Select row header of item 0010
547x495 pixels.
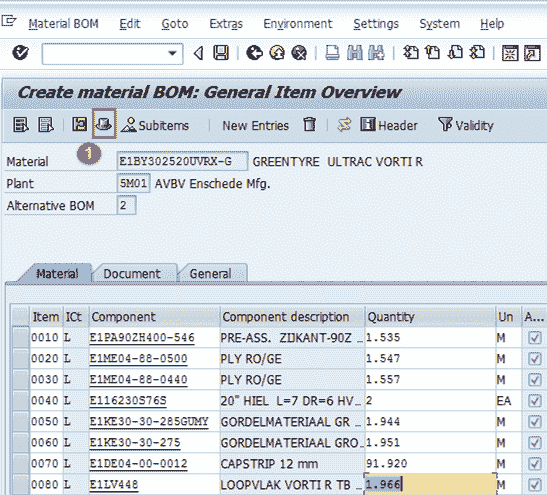[x=20, y=337]
